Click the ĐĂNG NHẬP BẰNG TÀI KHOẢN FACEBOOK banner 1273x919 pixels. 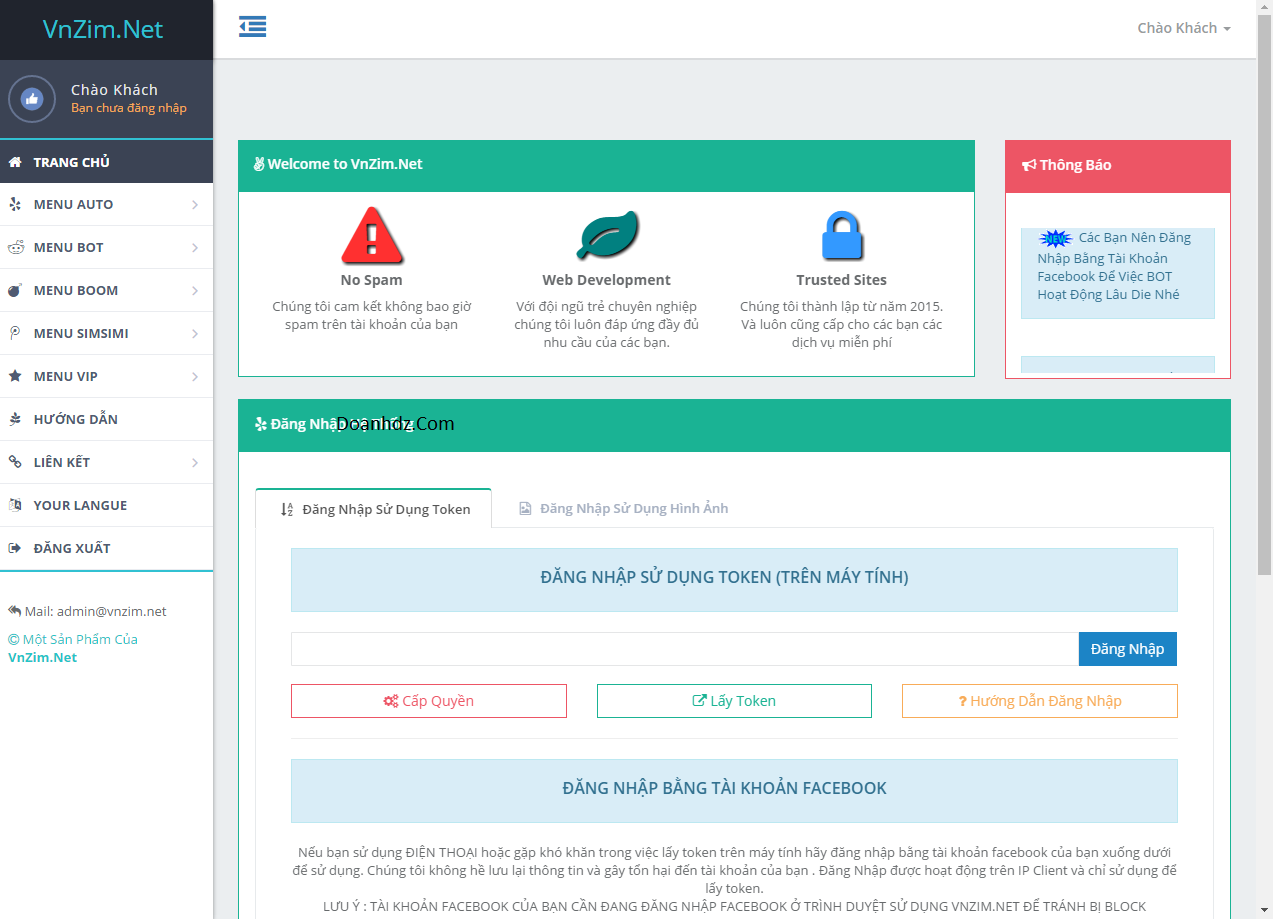pos(734,791)
